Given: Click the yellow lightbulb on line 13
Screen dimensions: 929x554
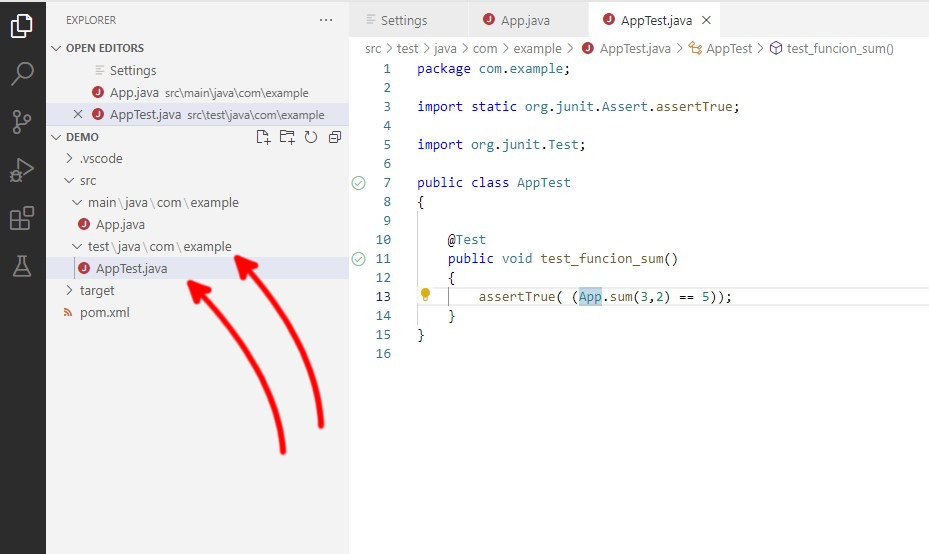Looking at the screenshot, I should (425, 295).
